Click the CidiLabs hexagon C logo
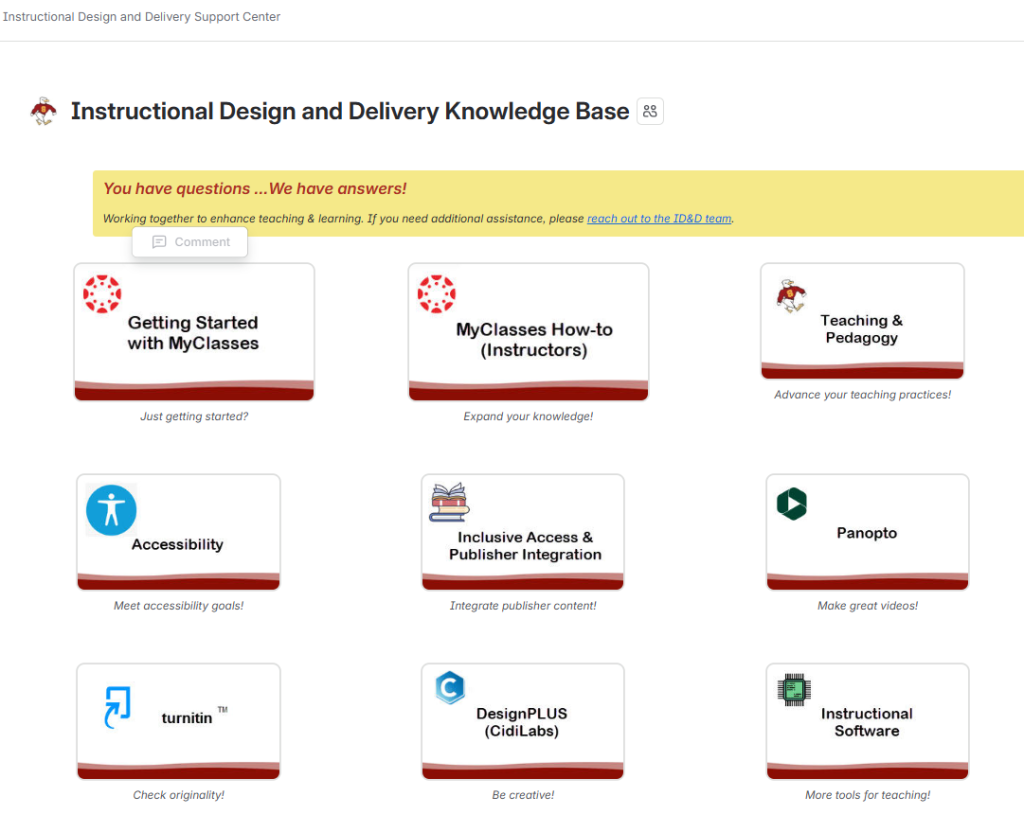This screenshot has height=814, width=1024. tap(450, 688)
